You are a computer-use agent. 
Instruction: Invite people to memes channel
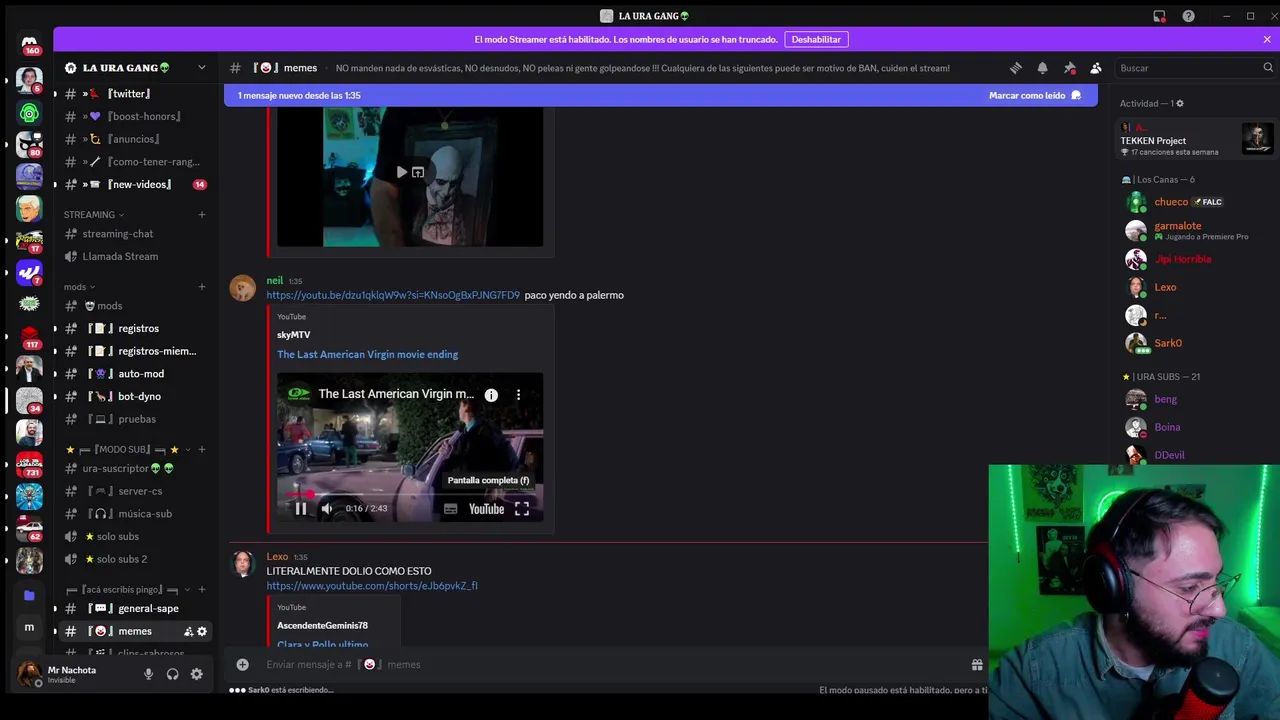pos(188,631)
